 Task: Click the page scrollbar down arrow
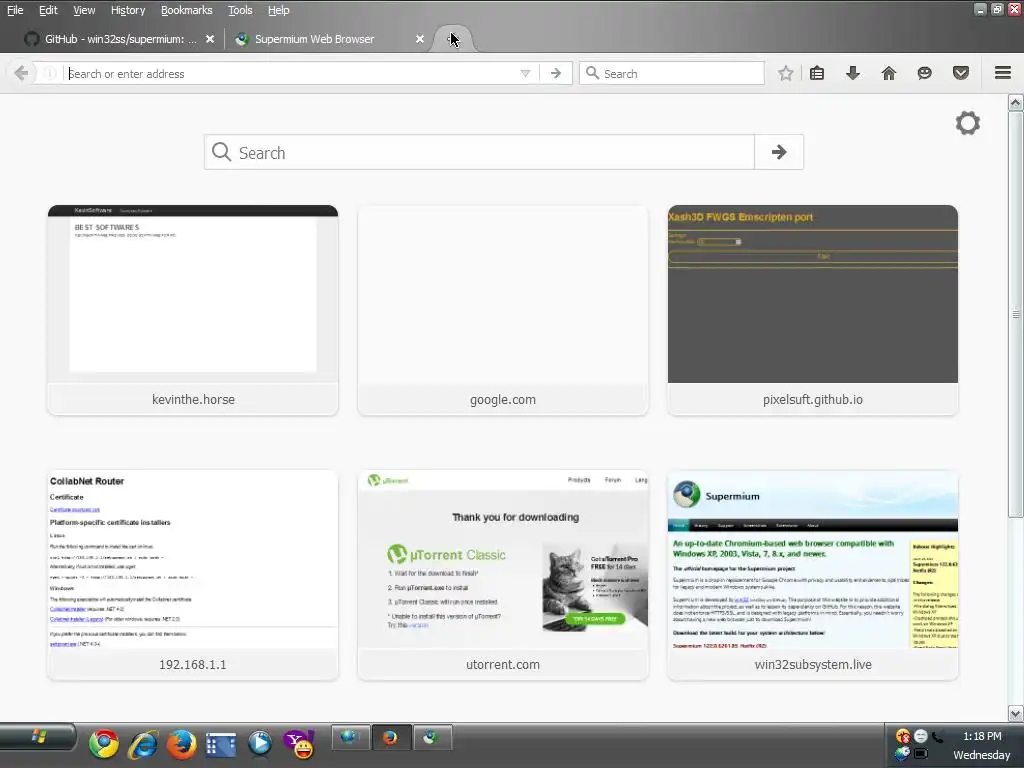coord(1016,712)
